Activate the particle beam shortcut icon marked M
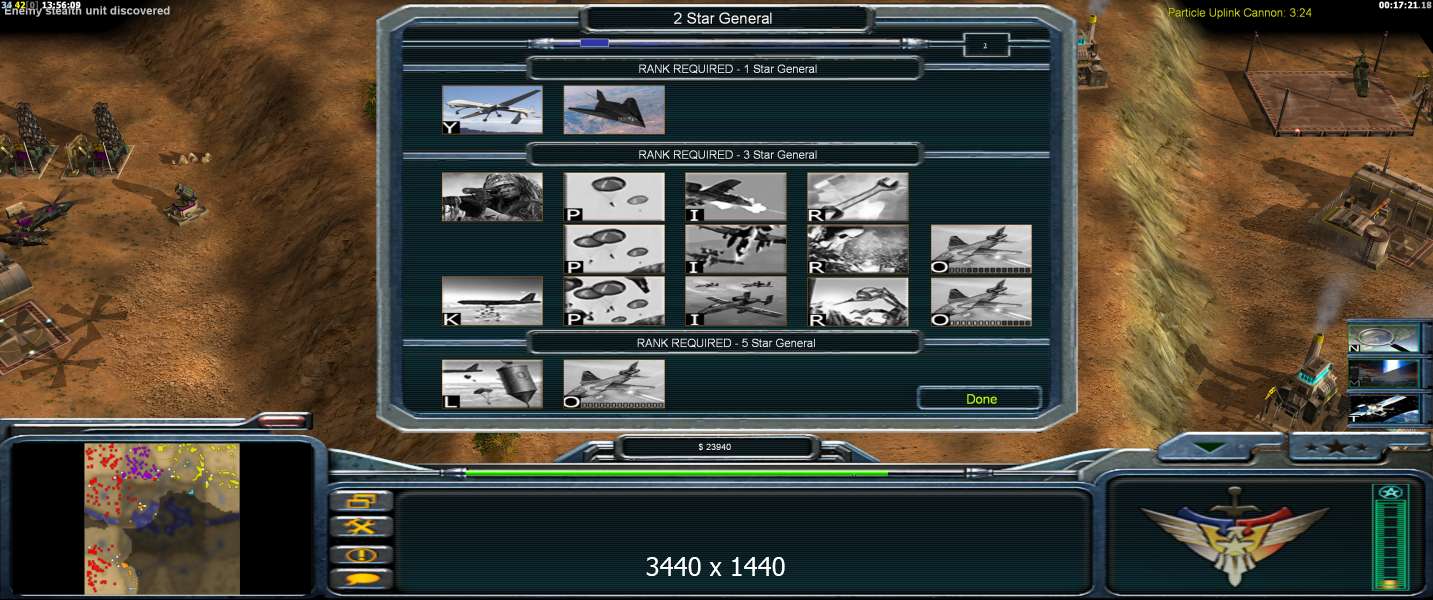This screenshot has width=1433, height=600. coord(1383,374)
